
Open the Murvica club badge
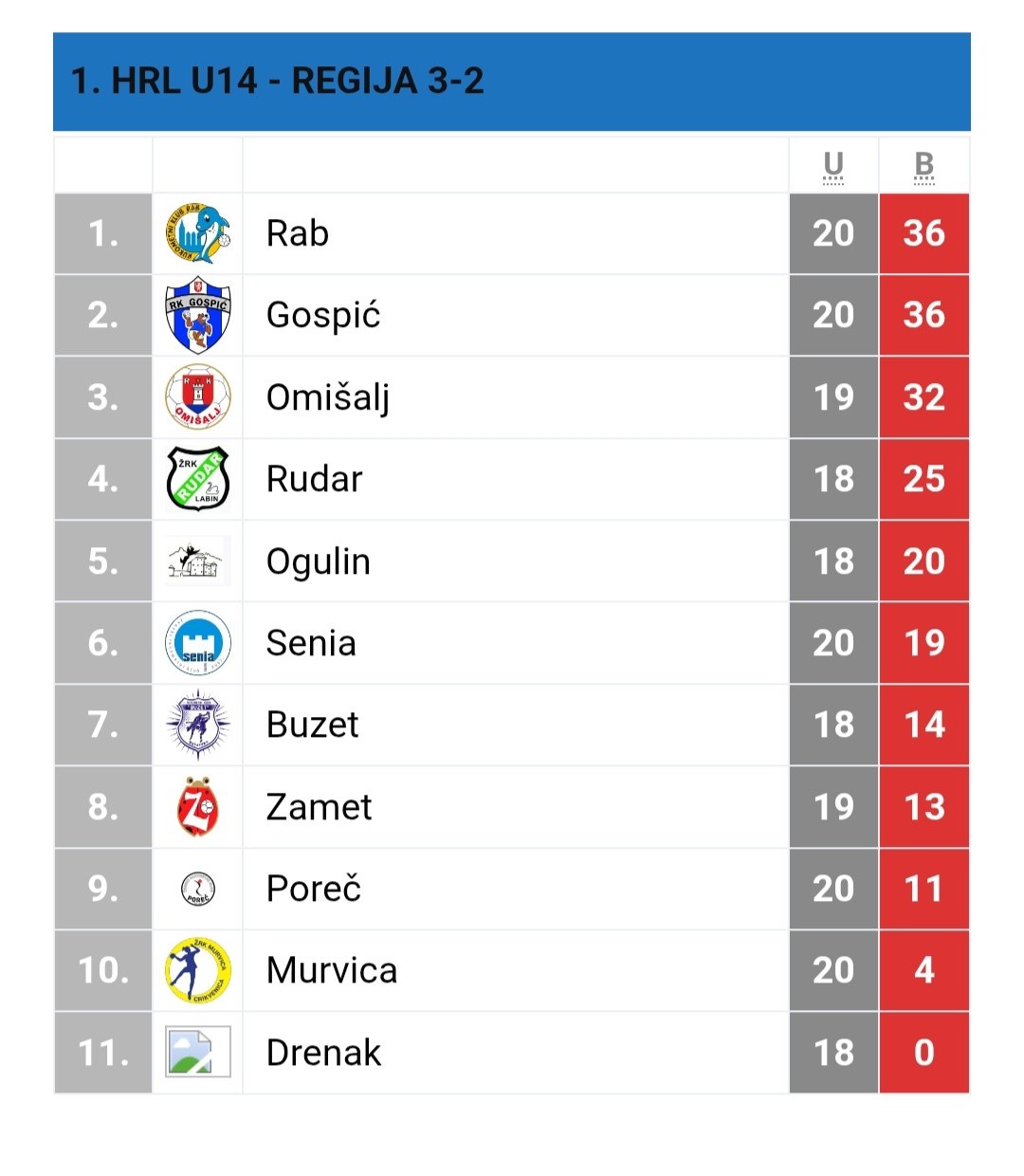[197, 970]
